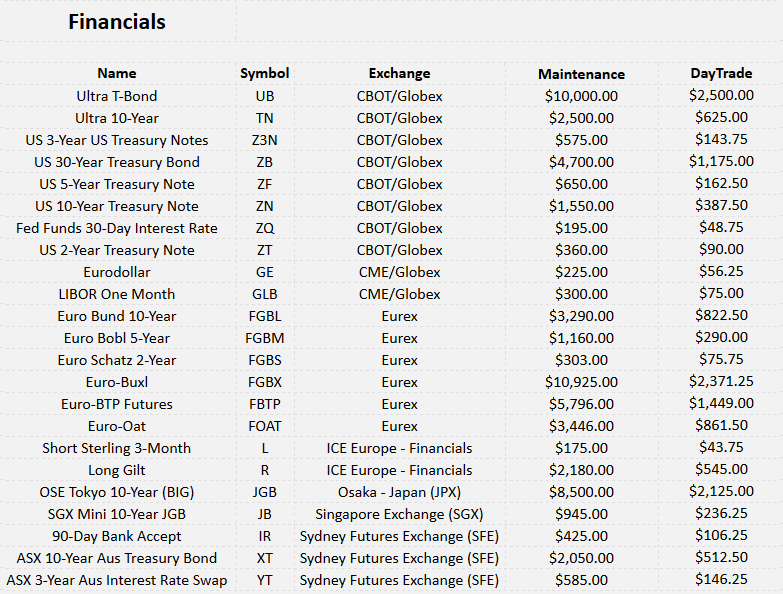The width and height of the screenshot is (783, 594).
Task: Click the Eurodollar name cell
Action: (x=117, y=272)
